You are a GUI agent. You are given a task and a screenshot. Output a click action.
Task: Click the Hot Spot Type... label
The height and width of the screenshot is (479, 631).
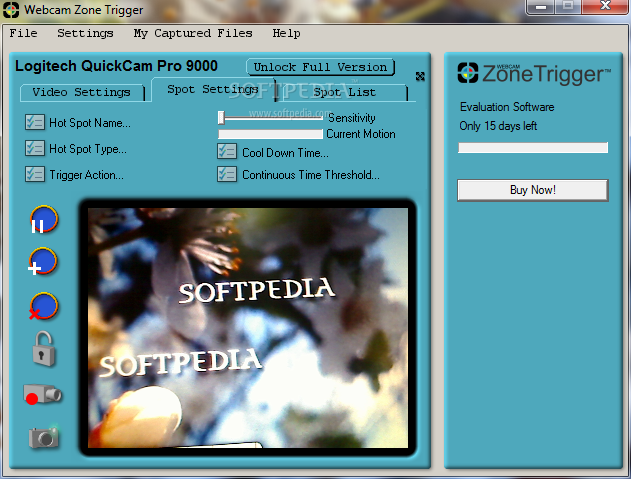click(88, 149)
